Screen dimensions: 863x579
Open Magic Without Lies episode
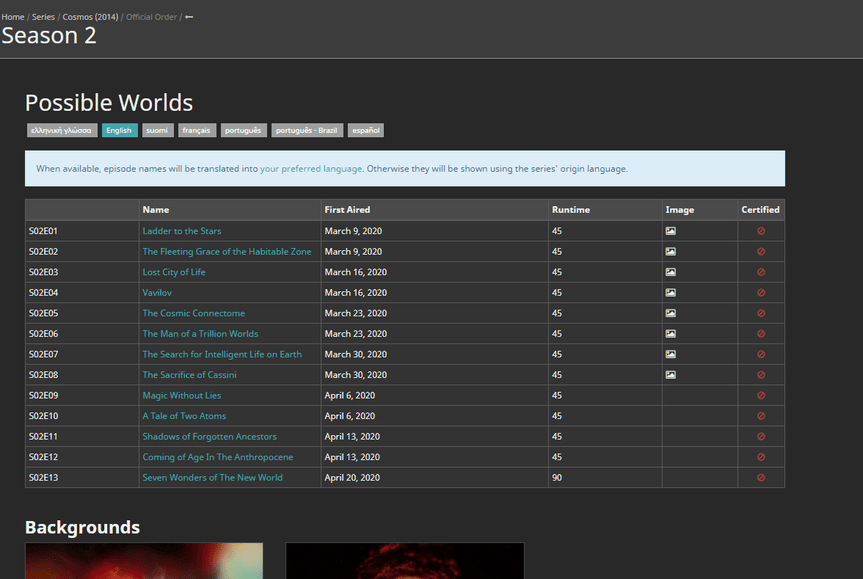click(x=182, y=395)
